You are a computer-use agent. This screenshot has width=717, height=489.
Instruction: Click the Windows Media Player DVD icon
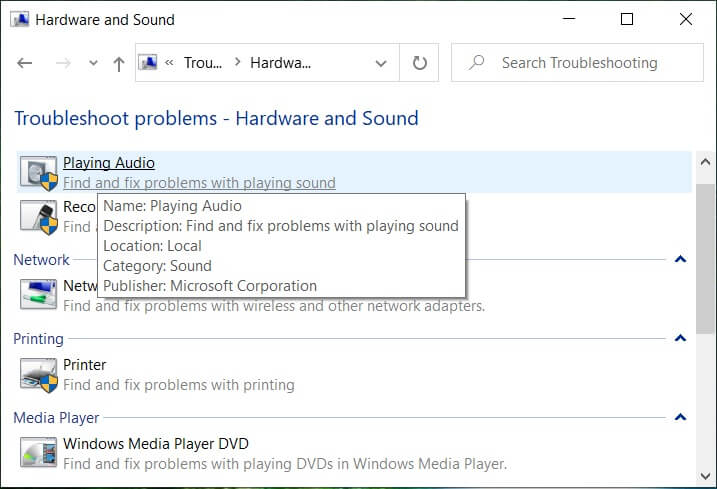point(39,453)
